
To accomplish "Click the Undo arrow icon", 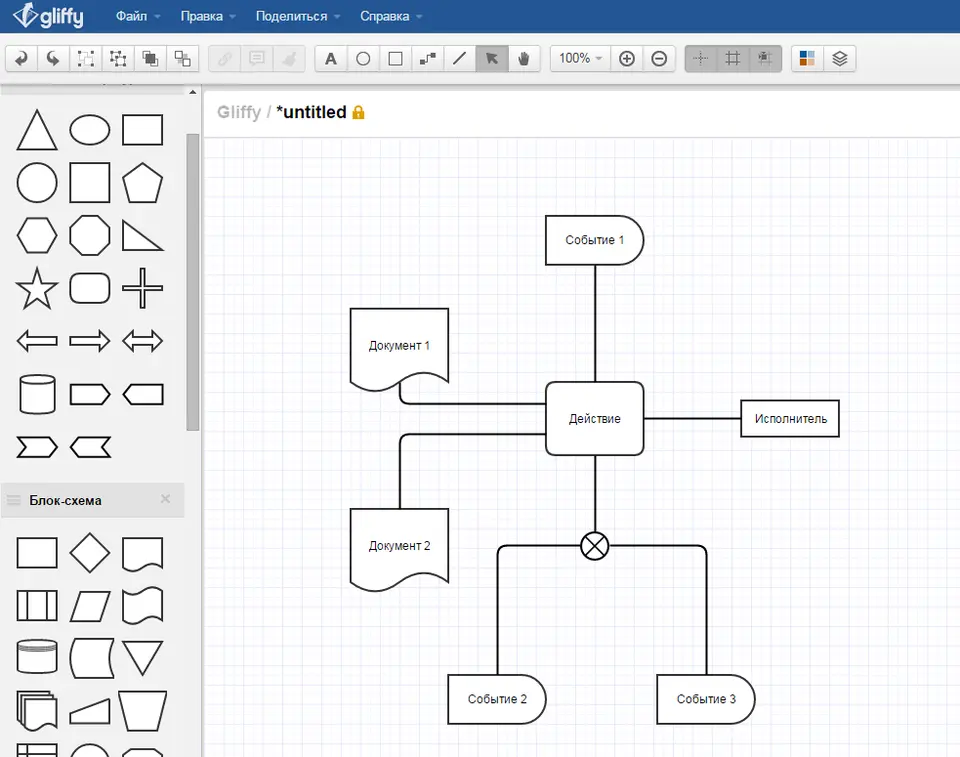I will click(21, 59).
